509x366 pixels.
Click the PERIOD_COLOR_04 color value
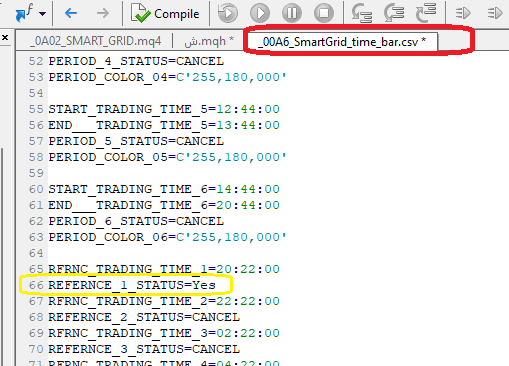pos(231,77)
